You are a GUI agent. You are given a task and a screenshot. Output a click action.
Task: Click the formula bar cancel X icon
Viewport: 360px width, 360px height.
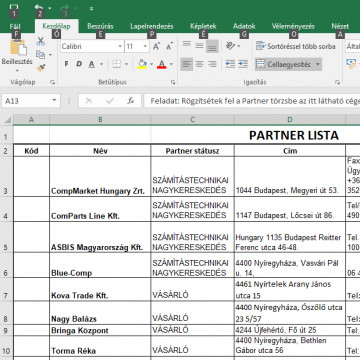(x=89, y=101)
